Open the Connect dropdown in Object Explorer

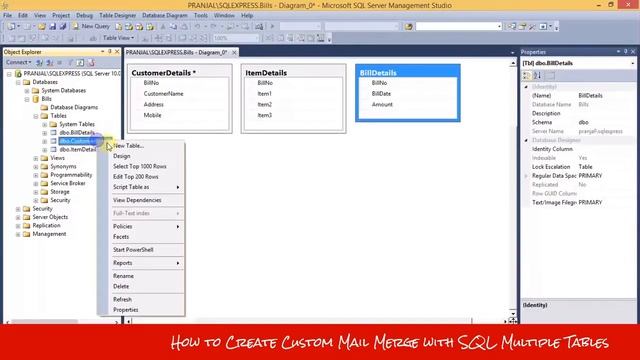coord(18,62)
